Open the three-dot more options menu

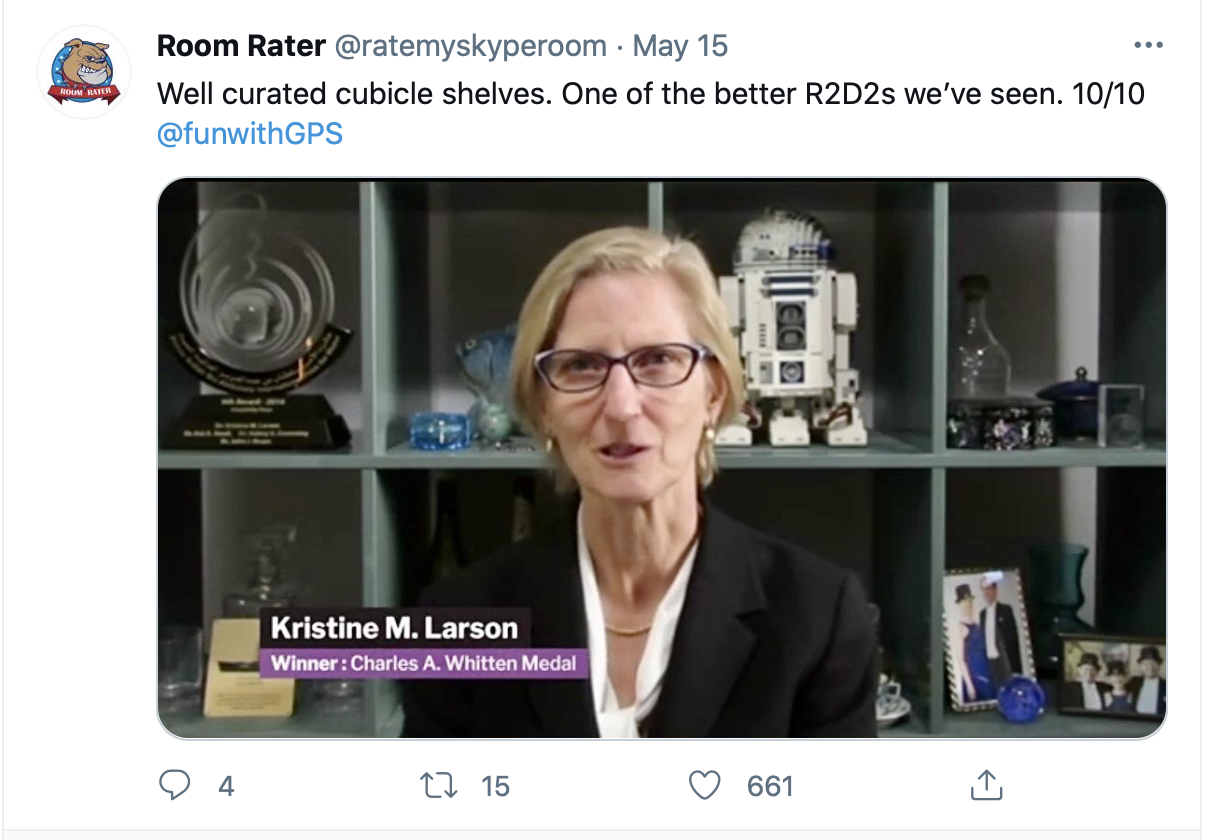click(x=1148, y=46)
